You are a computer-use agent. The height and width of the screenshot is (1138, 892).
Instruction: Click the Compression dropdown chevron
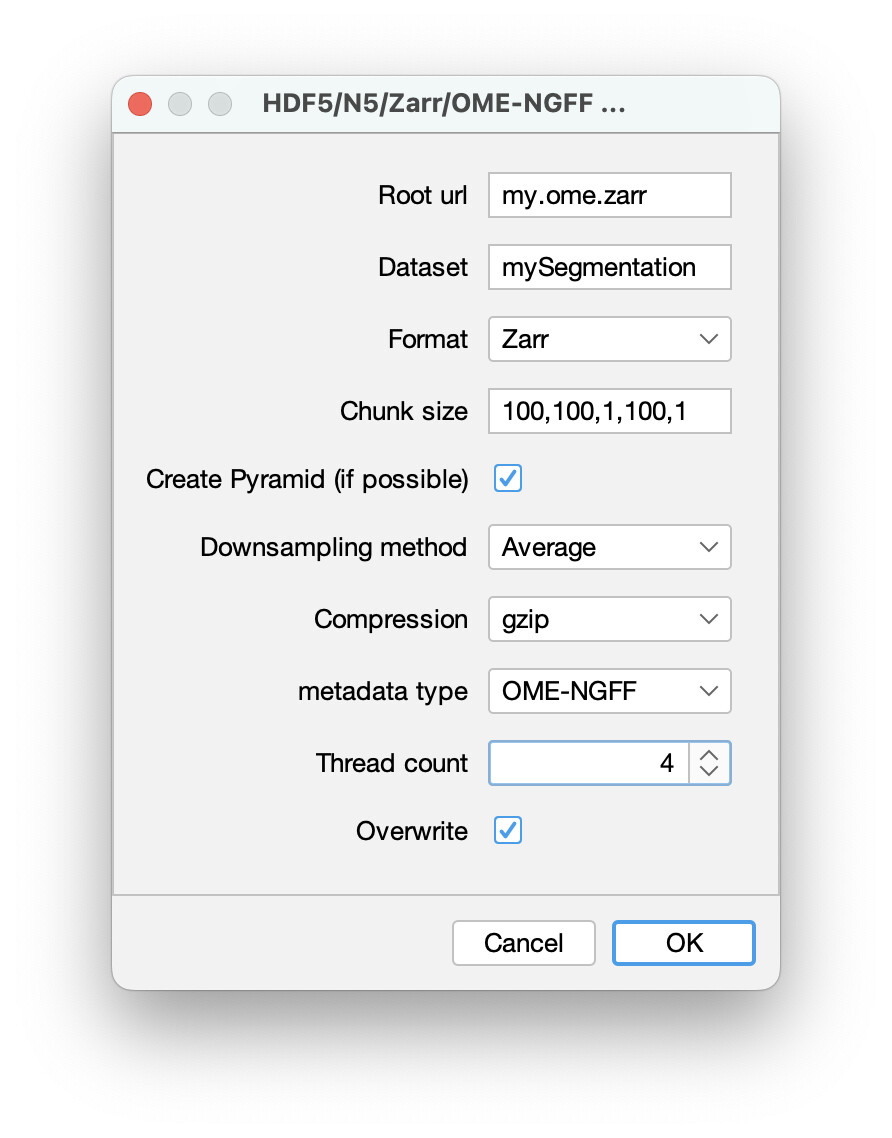pyautogui.click(x=708, y=619)
